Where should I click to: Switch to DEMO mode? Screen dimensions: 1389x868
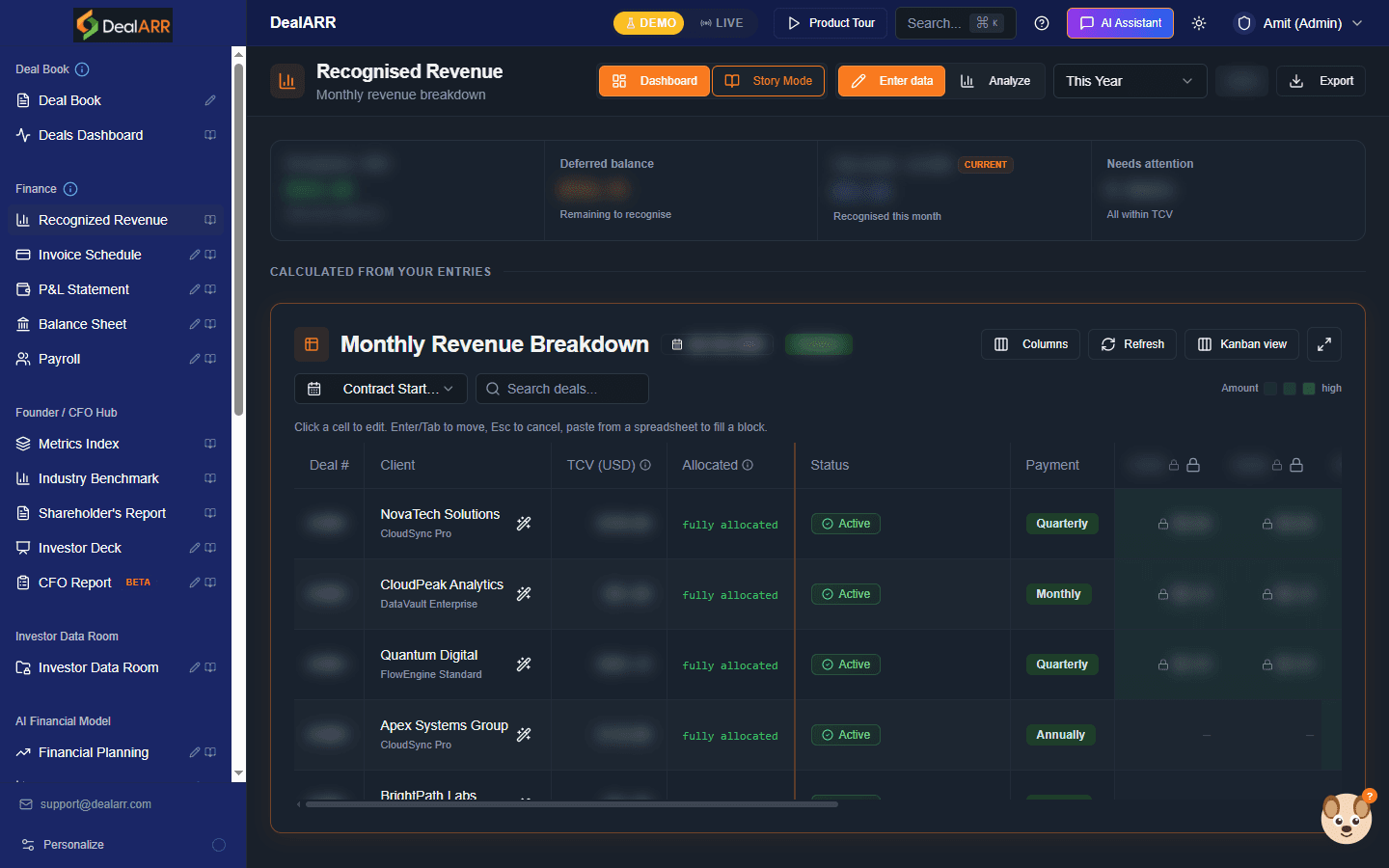[648, 23]
